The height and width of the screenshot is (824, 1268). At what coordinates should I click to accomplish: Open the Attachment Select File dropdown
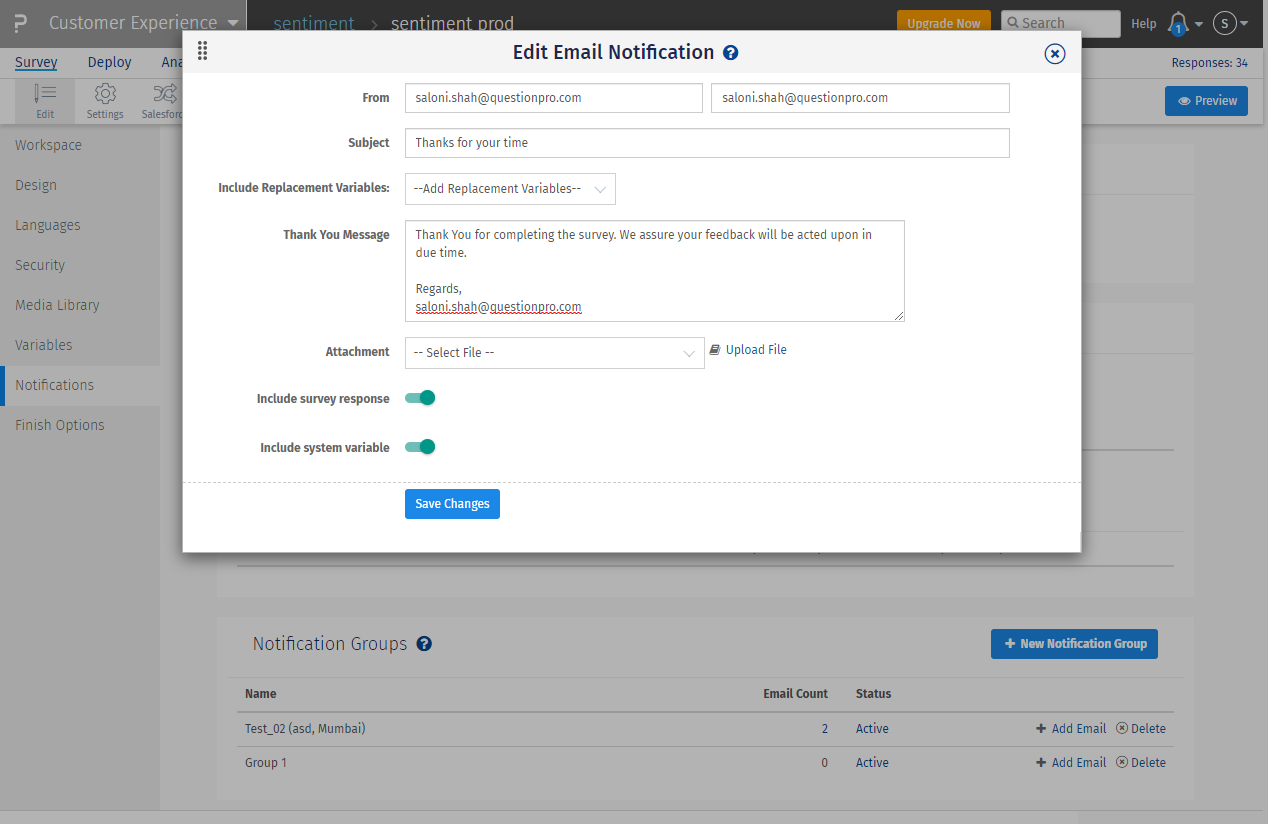click(554, 353)
